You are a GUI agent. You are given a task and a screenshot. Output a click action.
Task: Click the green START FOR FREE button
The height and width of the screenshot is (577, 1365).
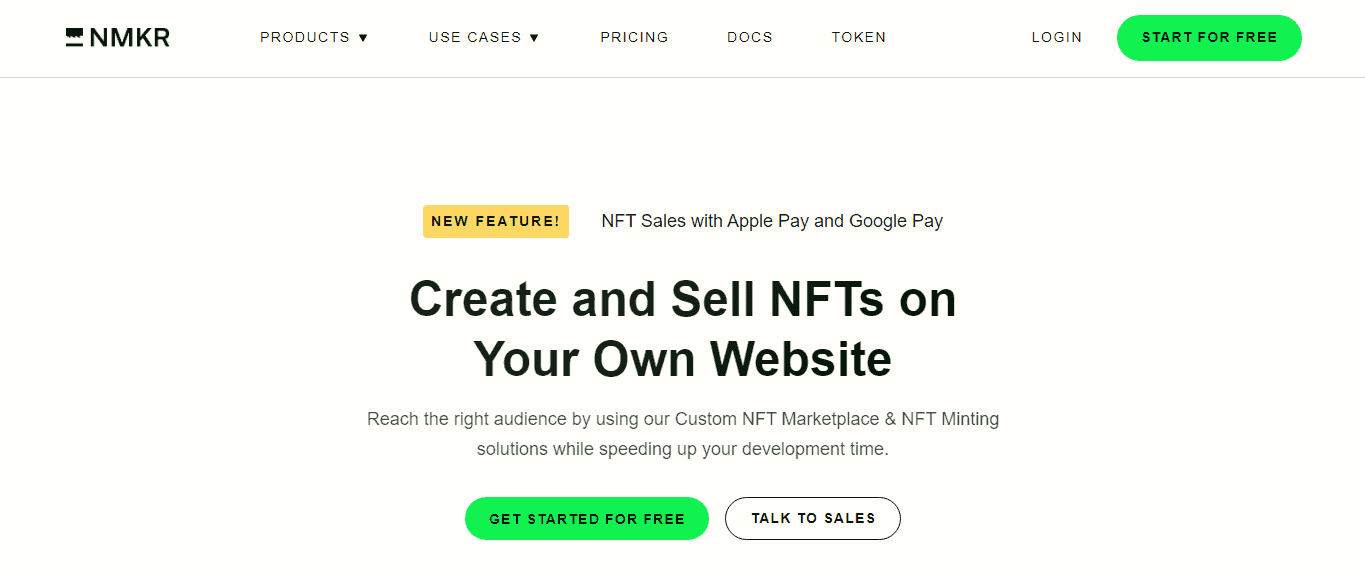coord(1209,38)
